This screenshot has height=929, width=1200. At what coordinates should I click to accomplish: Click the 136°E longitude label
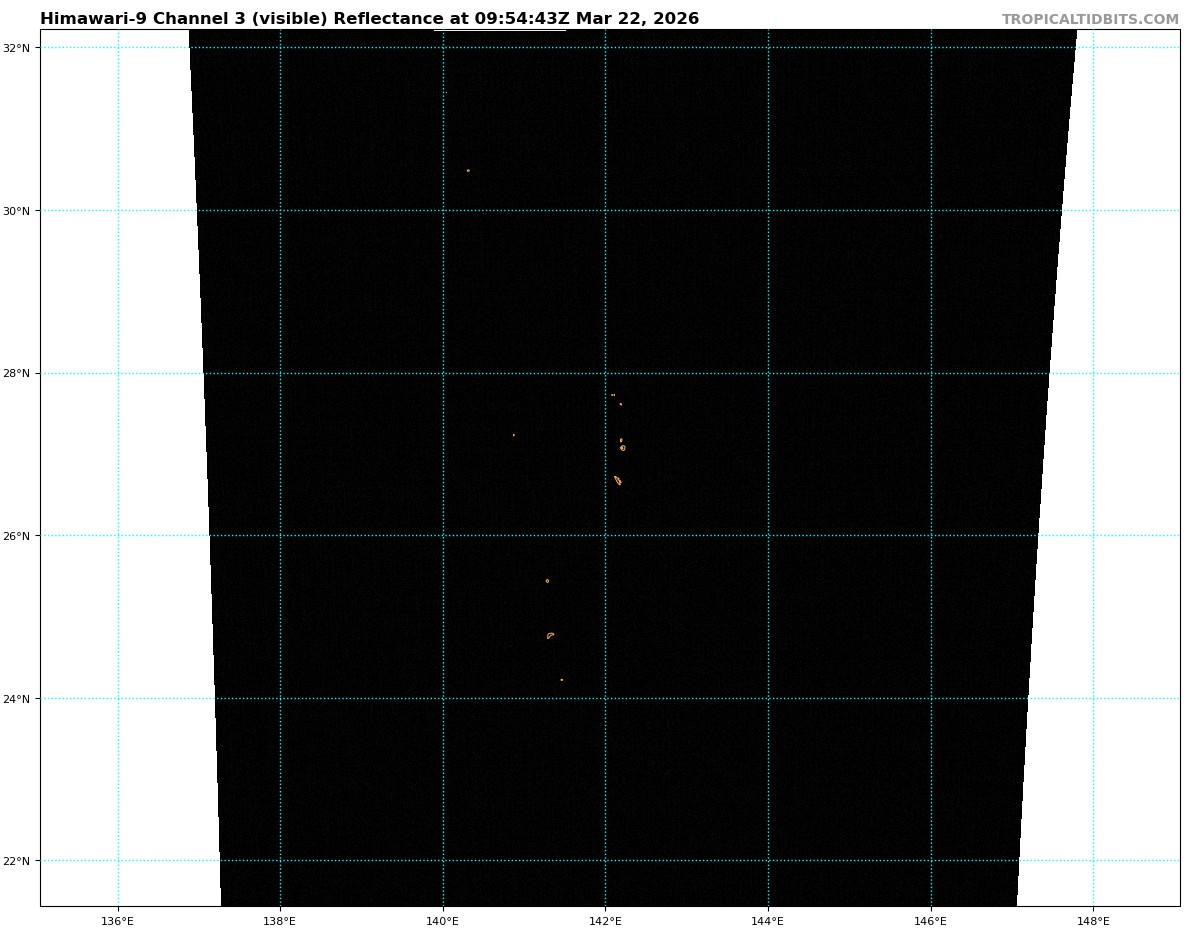tap(118, 920)
